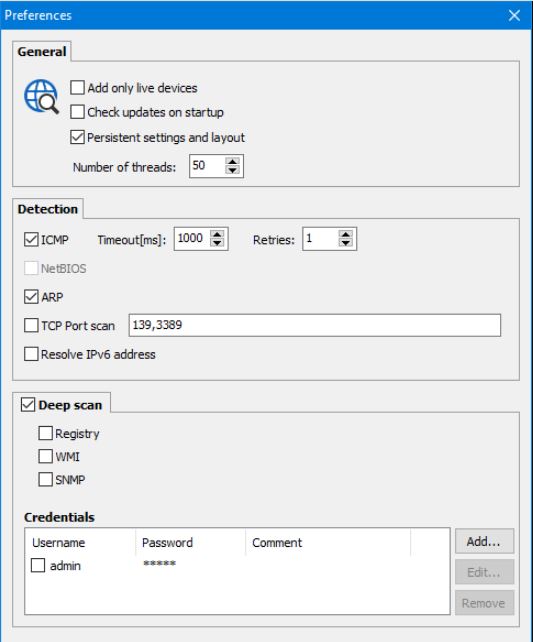Disable ICMP detection
Viewport: 533px width, 642px height.
31,240
